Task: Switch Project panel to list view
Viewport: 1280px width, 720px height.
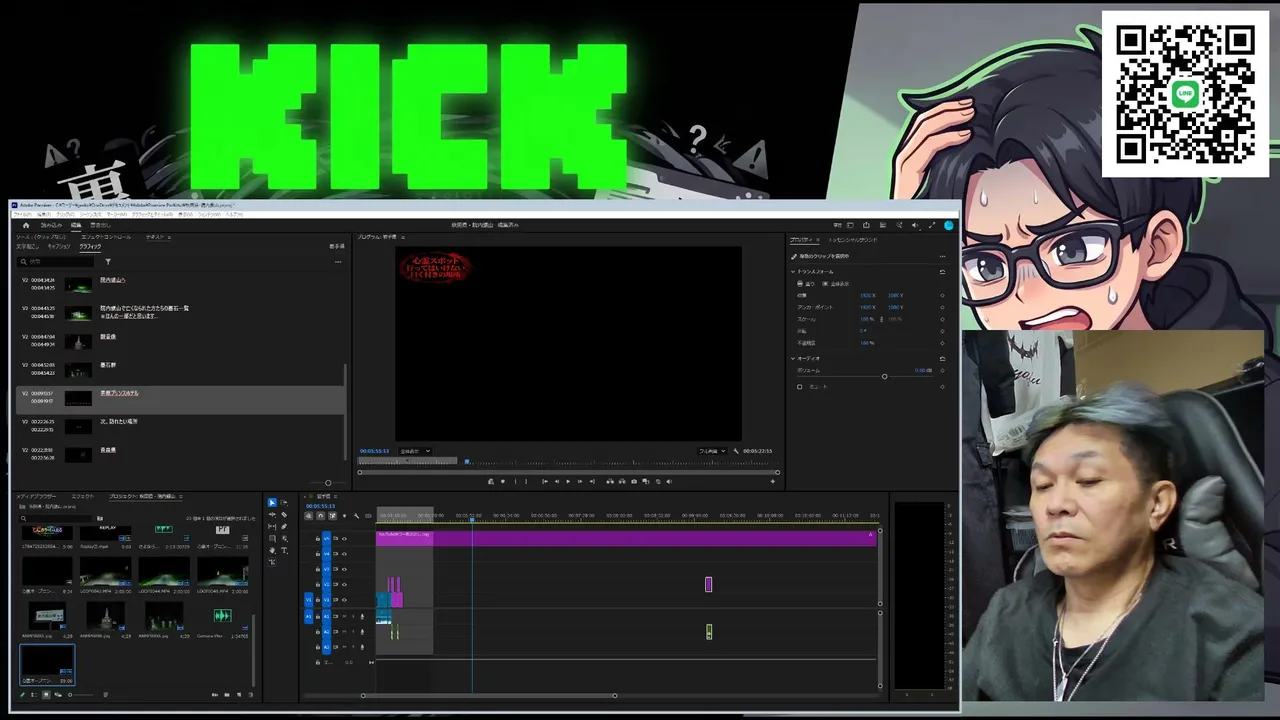Action: pyautogui.click(x=33, y=695)
